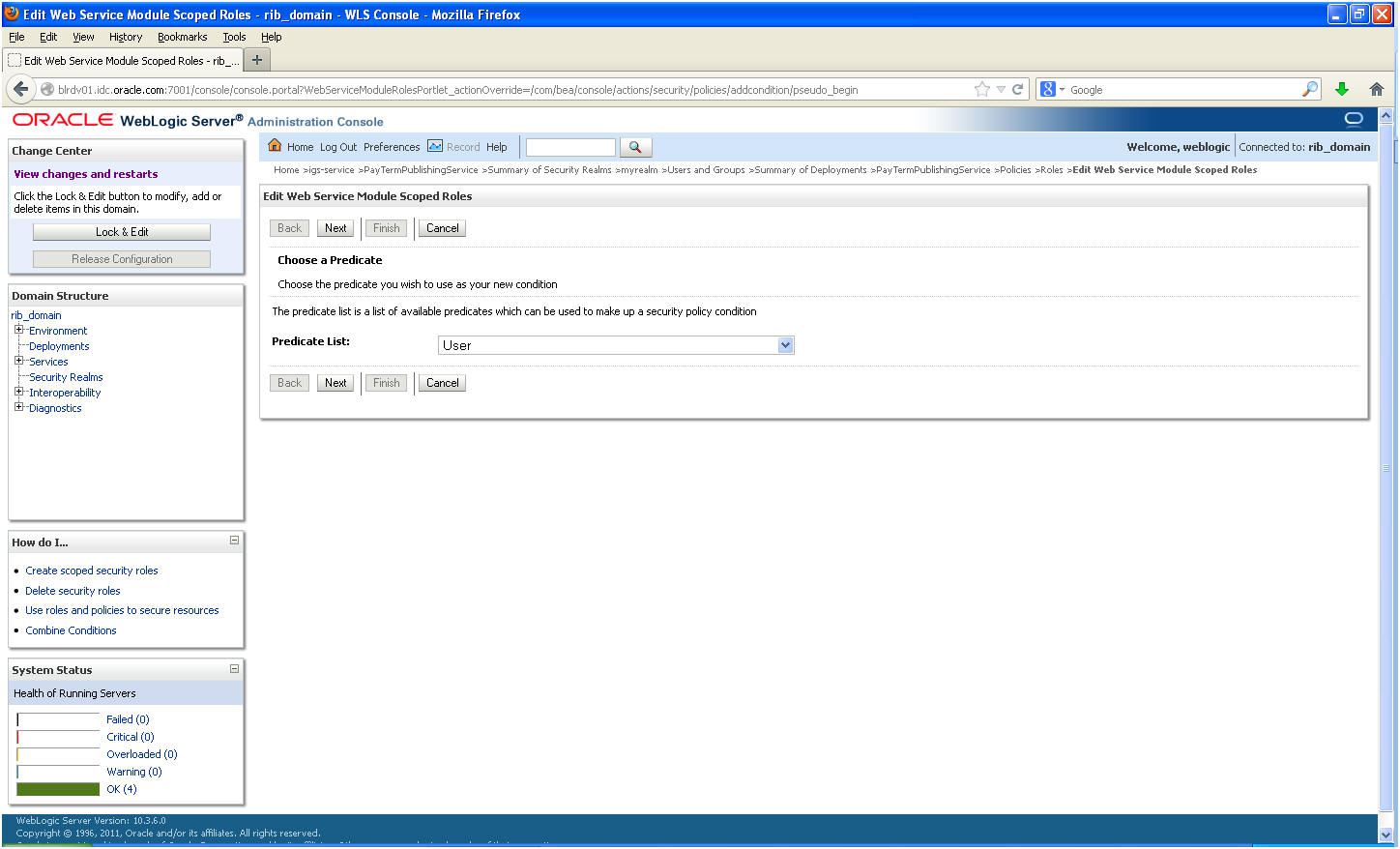This screenshot has height=849, width=1400.
Task: Minimize the How do I panel
Action: click(x=234, y=541)
